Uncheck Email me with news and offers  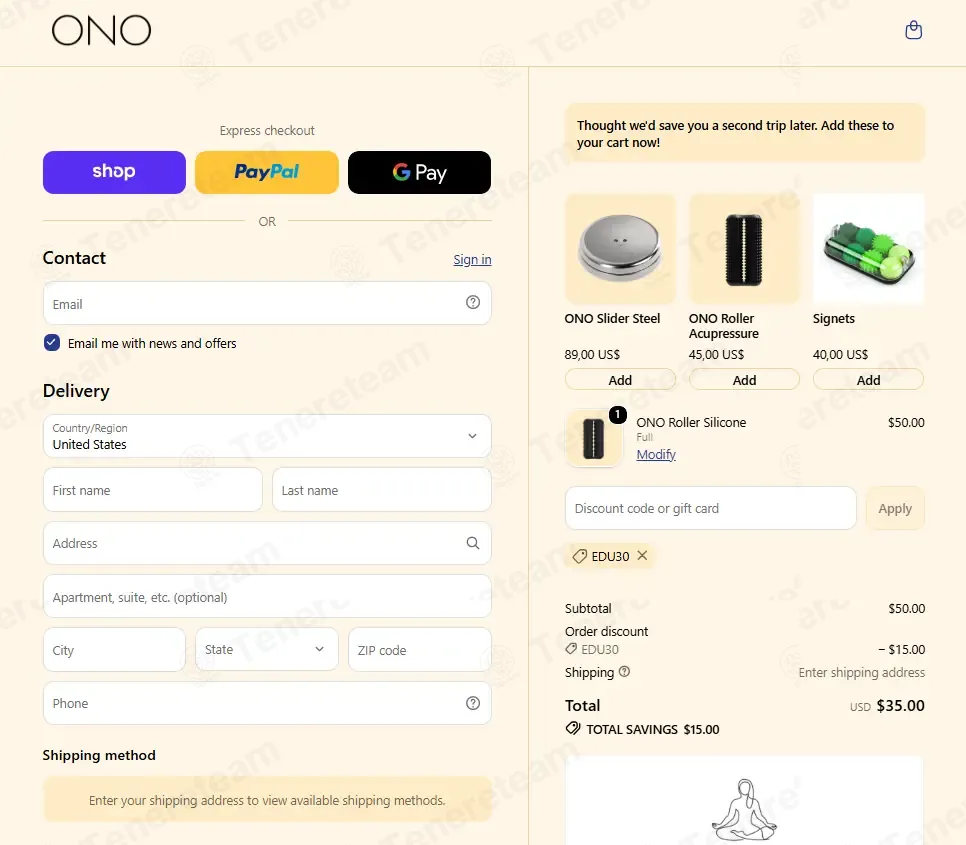[x=52, y=343]
